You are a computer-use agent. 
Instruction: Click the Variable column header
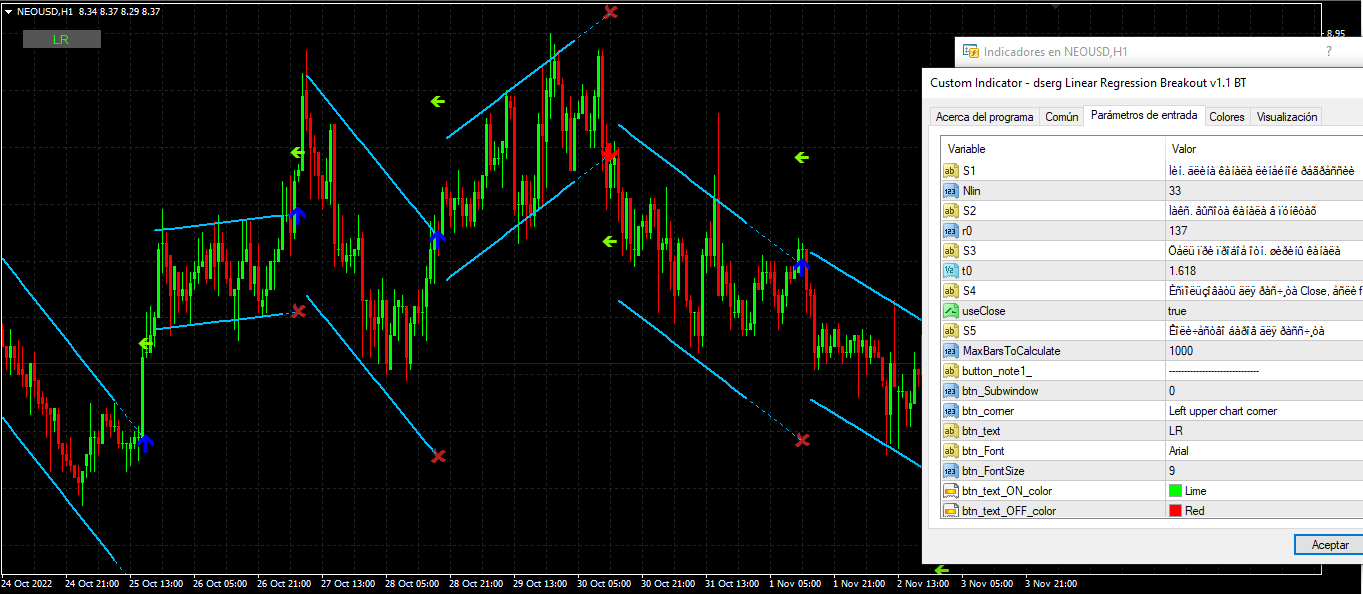coord(967,149)
